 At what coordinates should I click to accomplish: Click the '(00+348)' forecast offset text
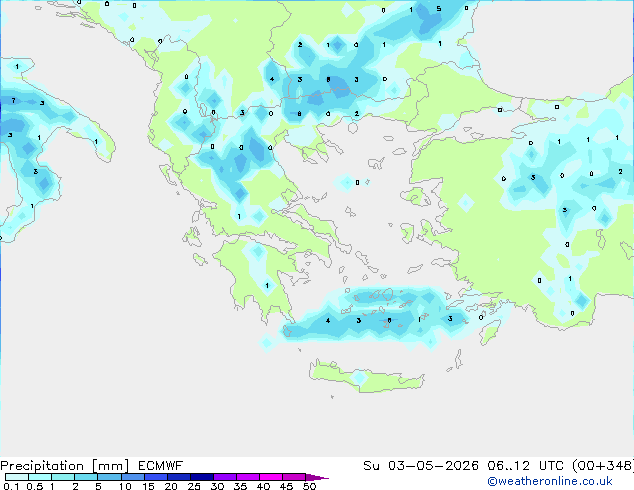(x=603, y=466)
